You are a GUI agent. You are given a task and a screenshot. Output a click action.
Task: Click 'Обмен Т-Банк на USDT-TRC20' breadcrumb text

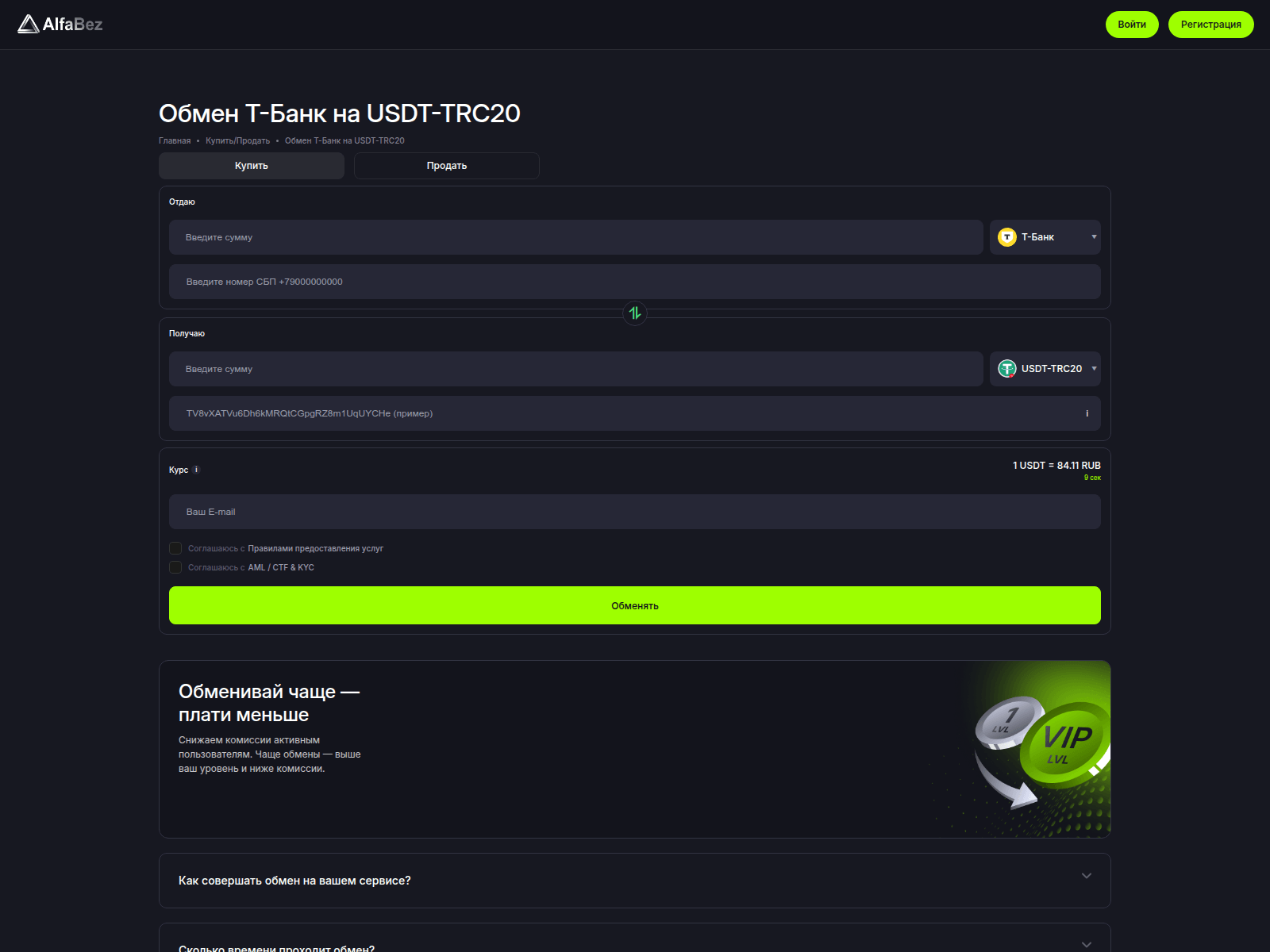point(344,140)
